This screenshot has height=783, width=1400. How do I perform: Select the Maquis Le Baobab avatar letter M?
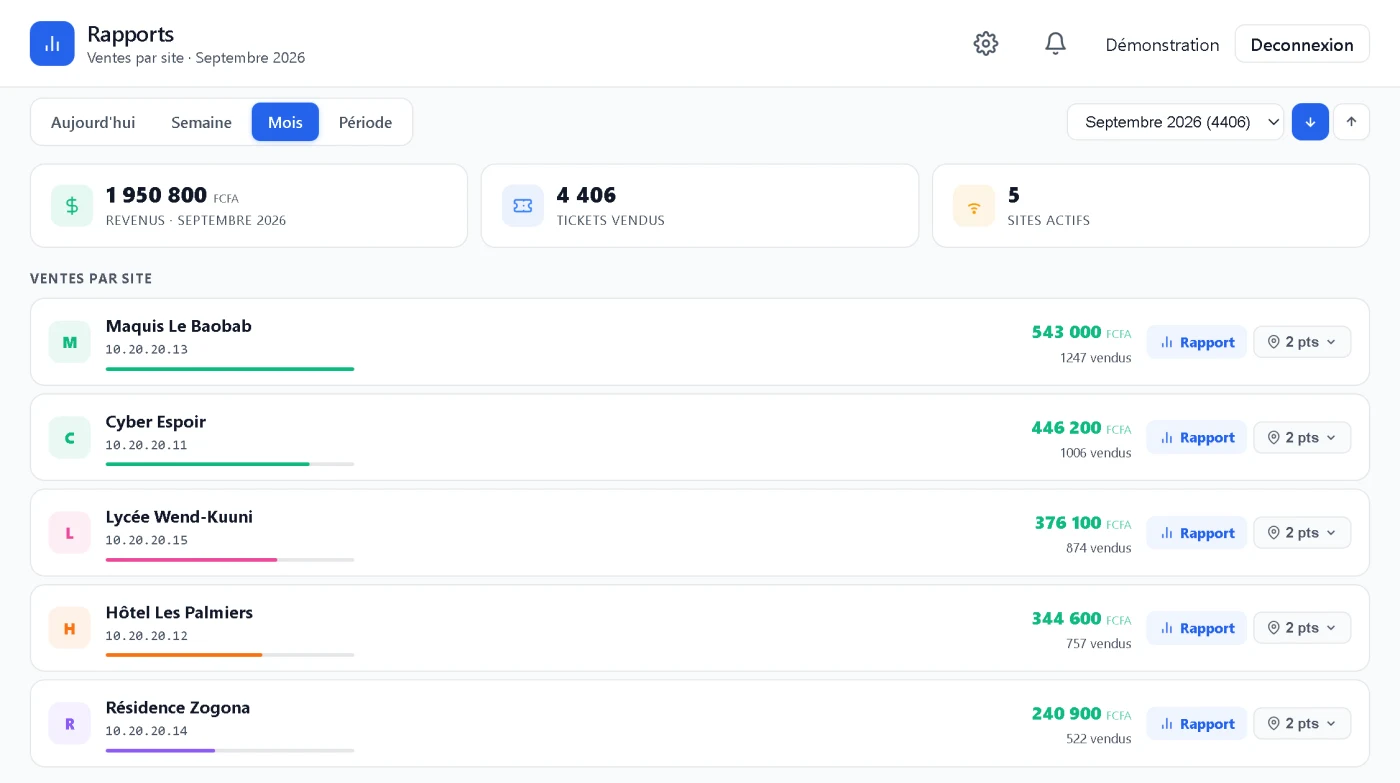(x=70, y=342)
